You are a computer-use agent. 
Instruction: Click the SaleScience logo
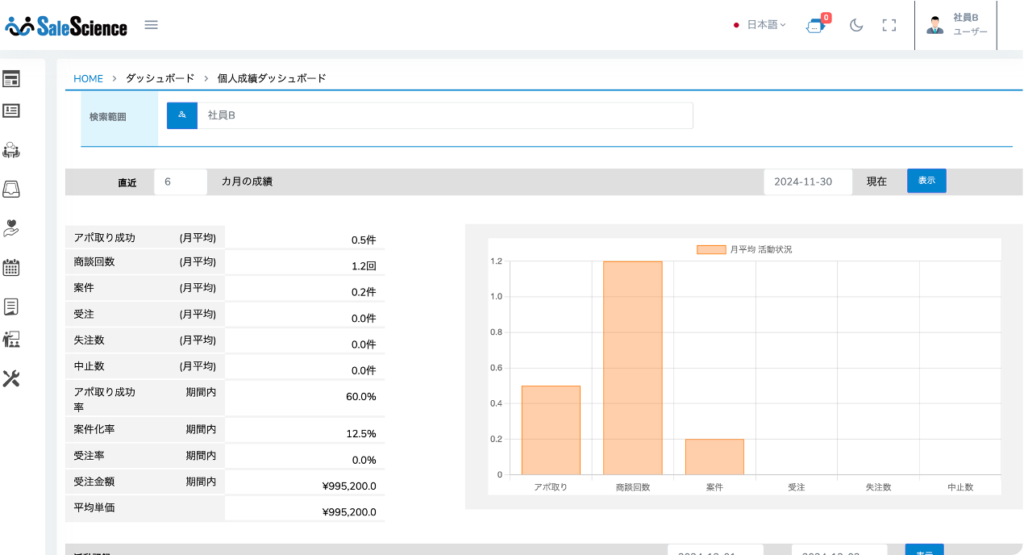tap(67, 26)
